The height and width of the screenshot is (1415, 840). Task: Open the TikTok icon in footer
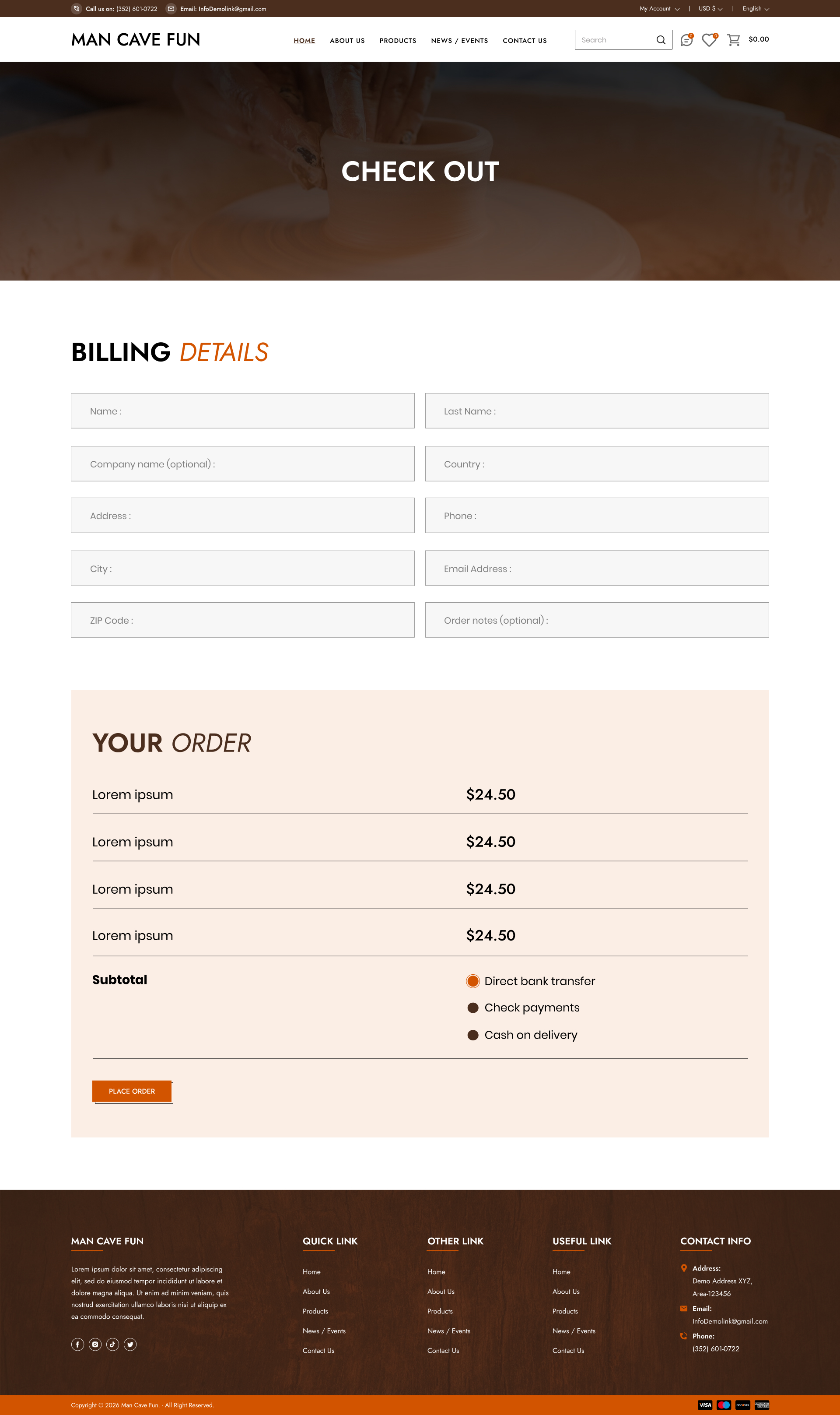tap(112, 1344)
